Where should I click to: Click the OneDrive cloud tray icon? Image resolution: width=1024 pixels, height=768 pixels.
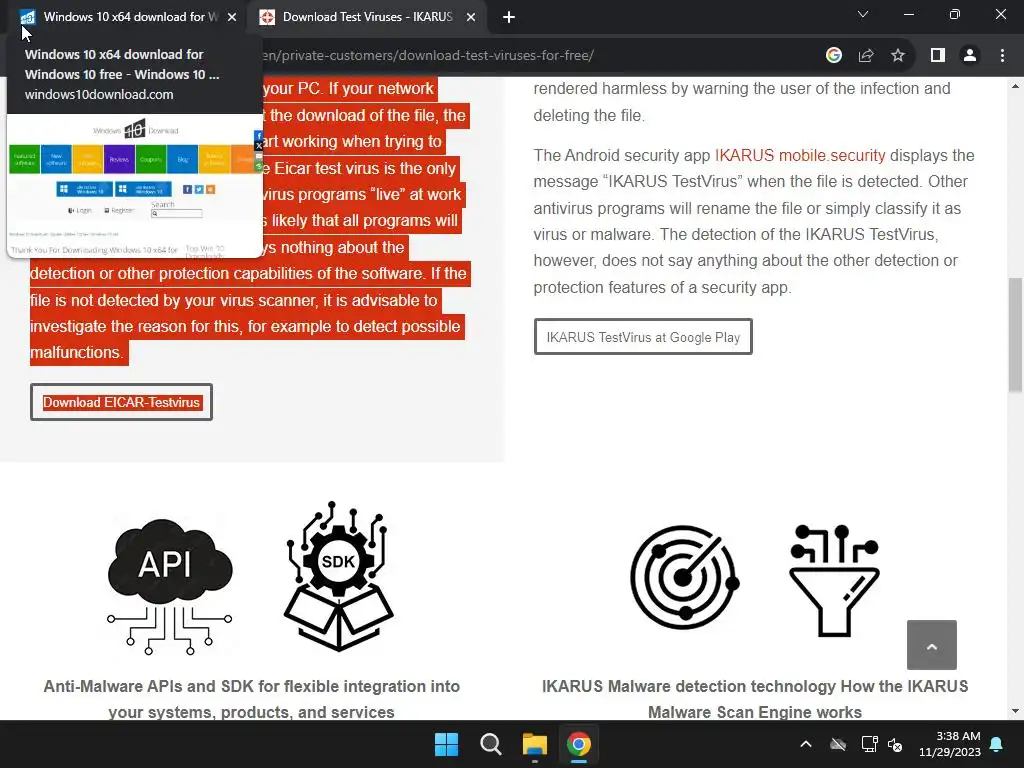838,744
